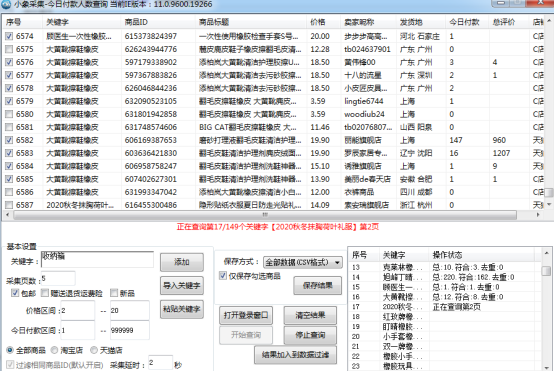
Task: Select 全部商品 radio button
Action: [10, 350]
